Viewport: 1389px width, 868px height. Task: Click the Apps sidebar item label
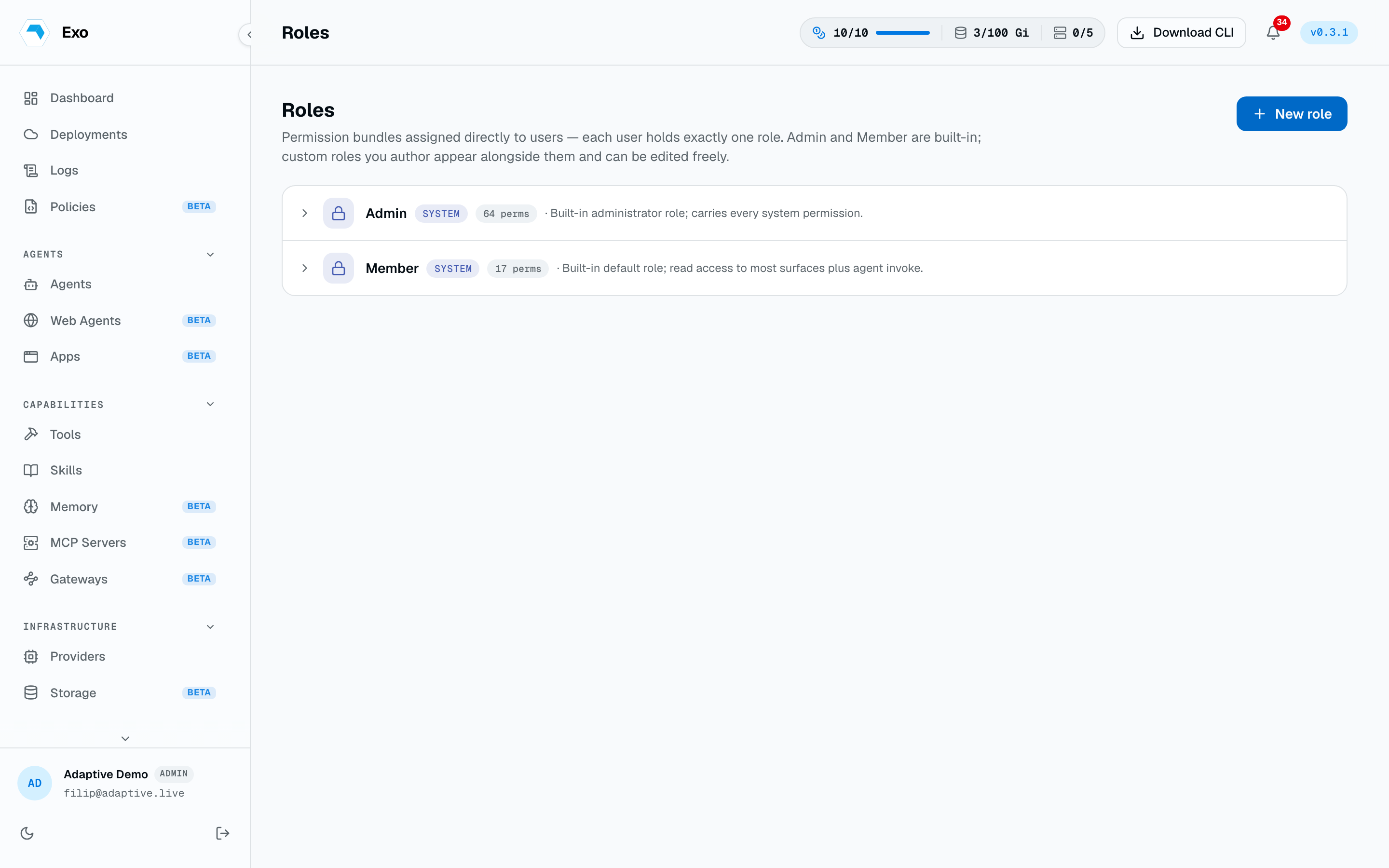pyautogui.click(x=65, y=356)
